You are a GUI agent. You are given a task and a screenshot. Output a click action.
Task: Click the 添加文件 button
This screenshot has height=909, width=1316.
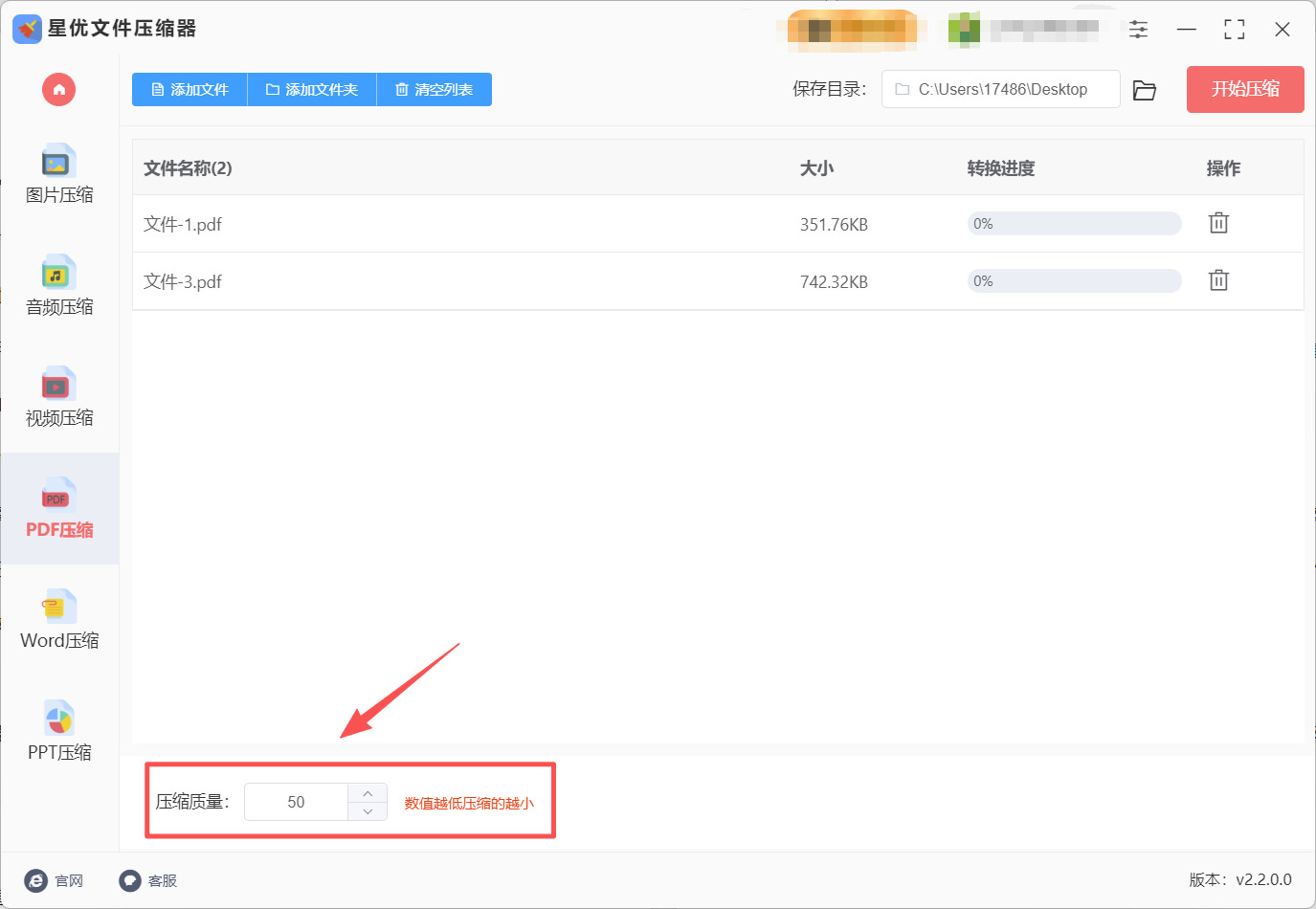point(190,89)
